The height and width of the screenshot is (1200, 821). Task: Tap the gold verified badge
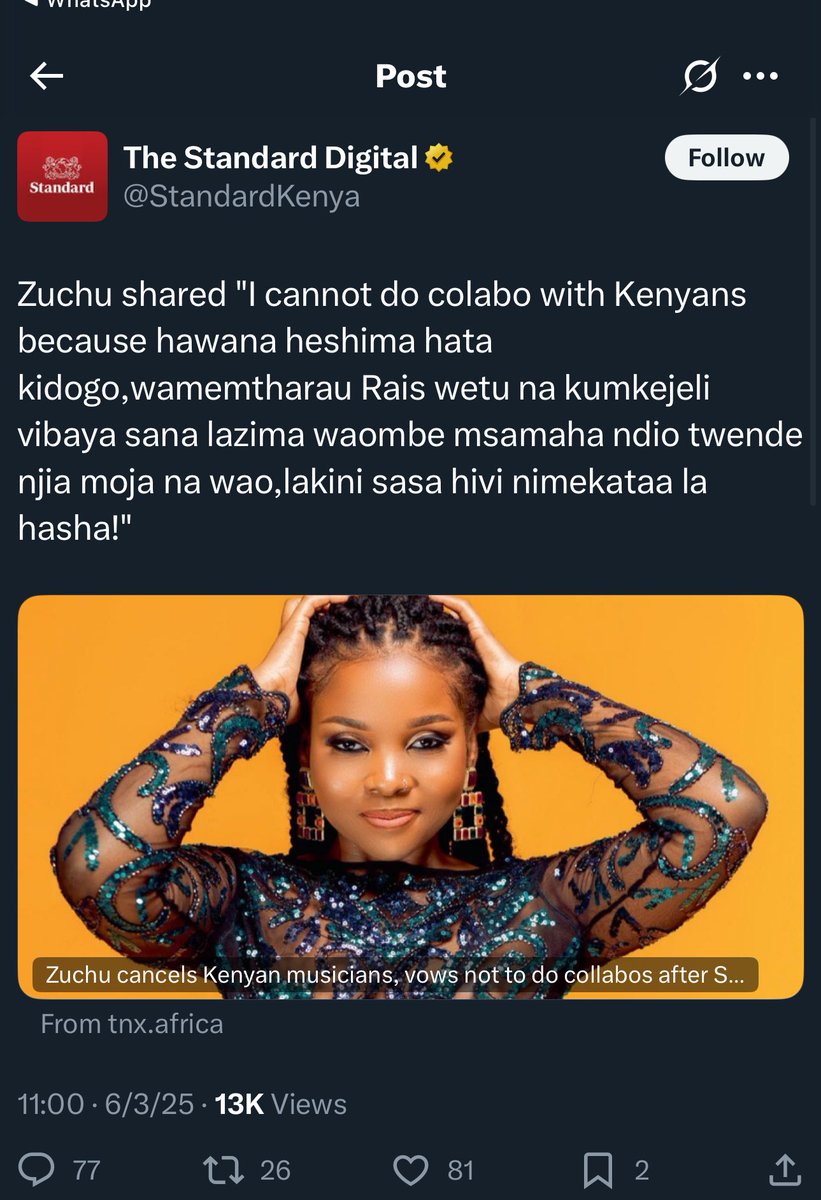coord(439,157)
